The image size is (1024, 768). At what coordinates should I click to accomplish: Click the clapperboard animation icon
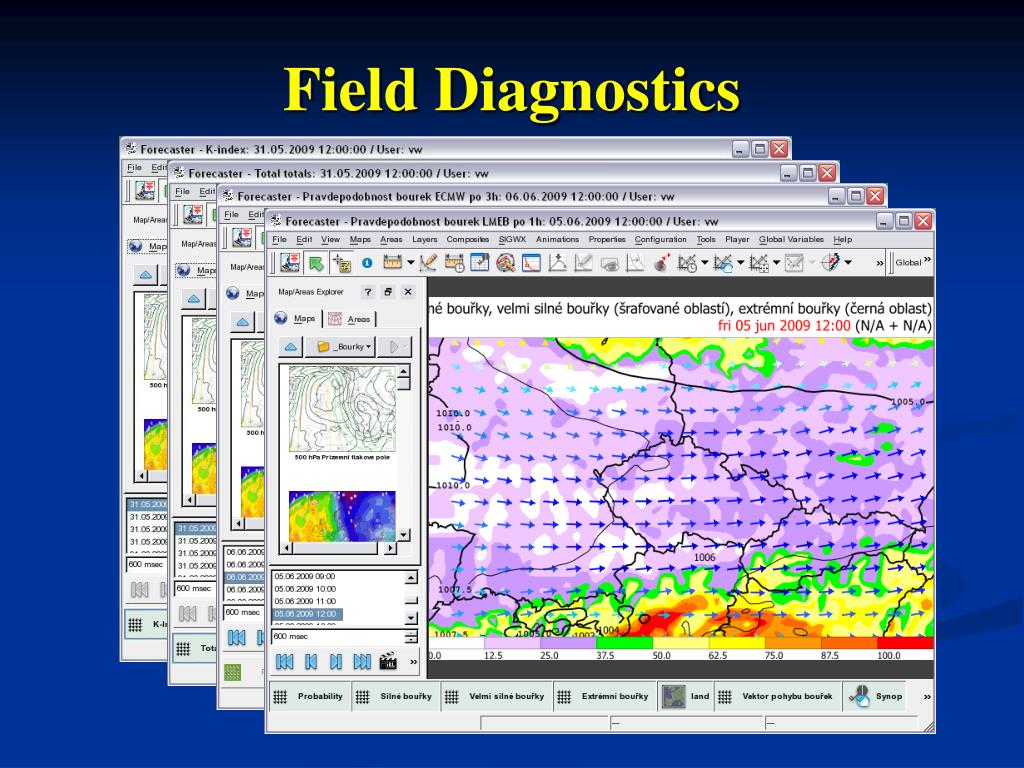click(x=388, y=662)
